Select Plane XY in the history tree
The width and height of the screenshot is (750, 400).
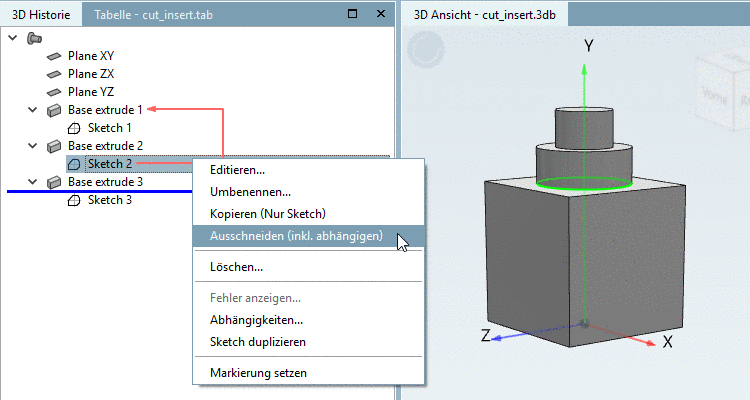coord(91,56)
